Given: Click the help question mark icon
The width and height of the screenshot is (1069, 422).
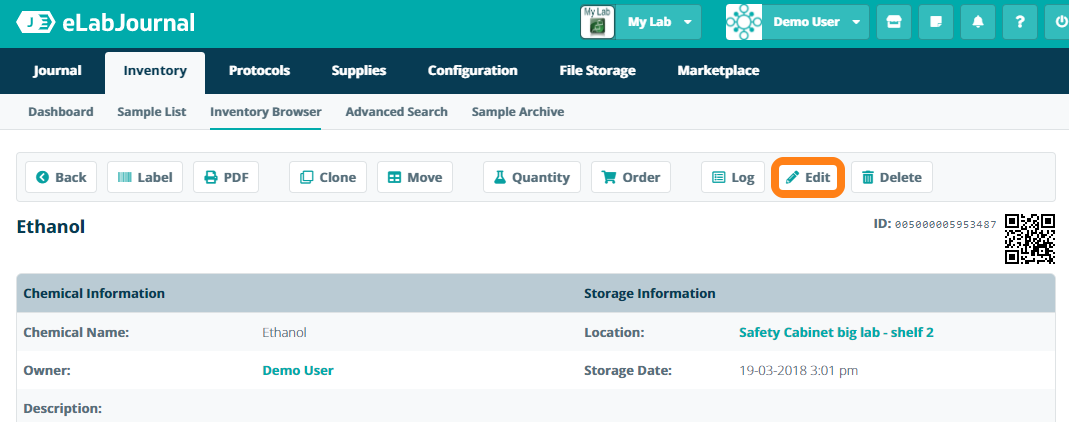Looking at the screenshot, I should click(1019, 22).
